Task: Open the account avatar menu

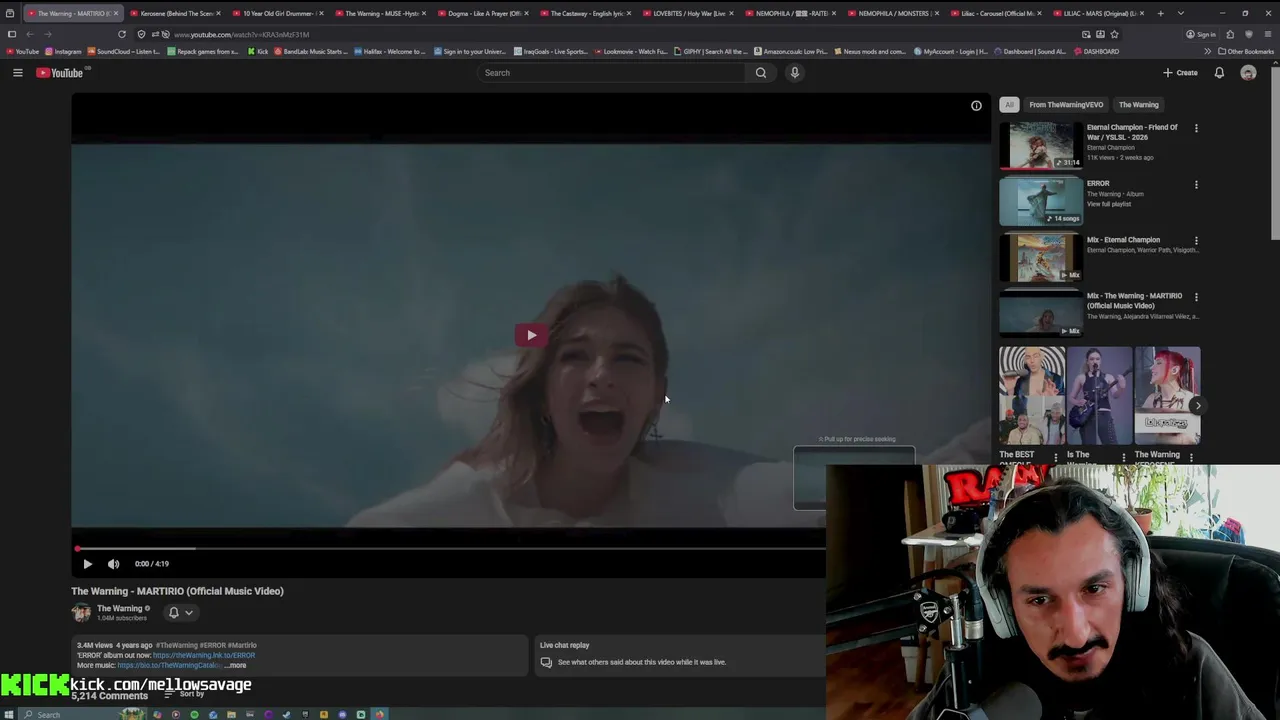Action: click(x=1248, y=72)
